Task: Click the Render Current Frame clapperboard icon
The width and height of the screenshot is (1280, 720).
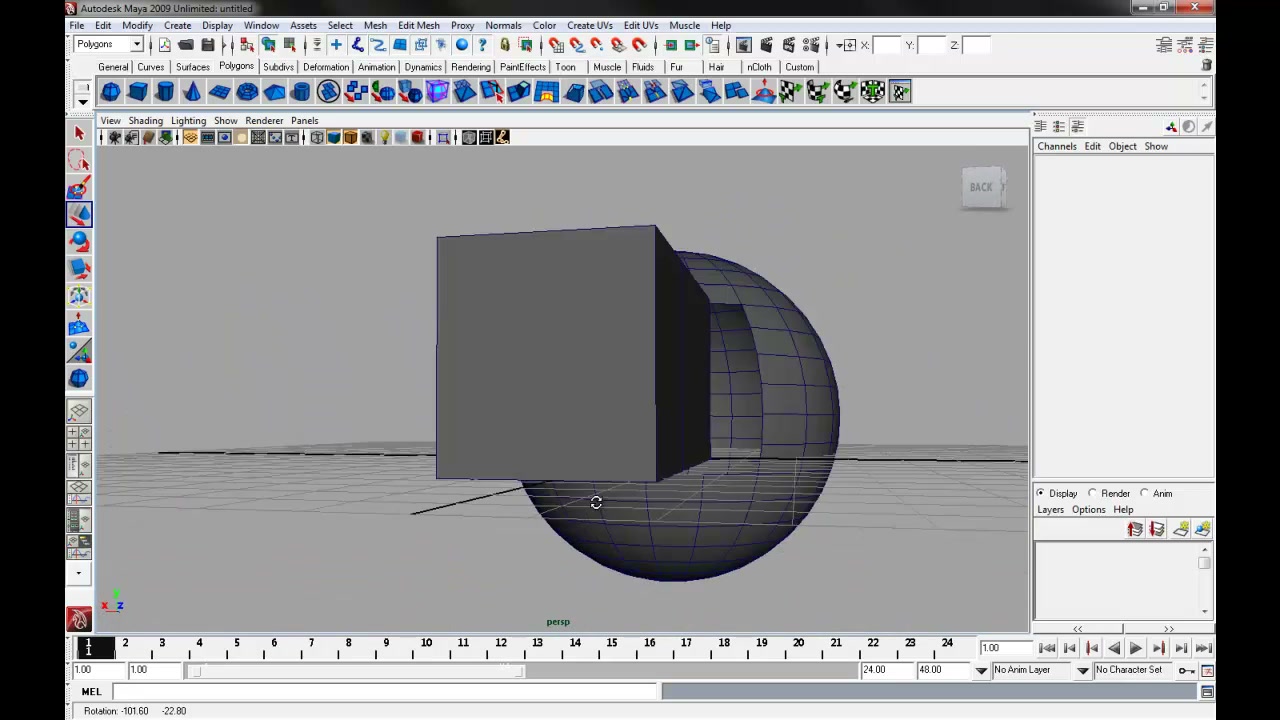Action: click(766, 45)
